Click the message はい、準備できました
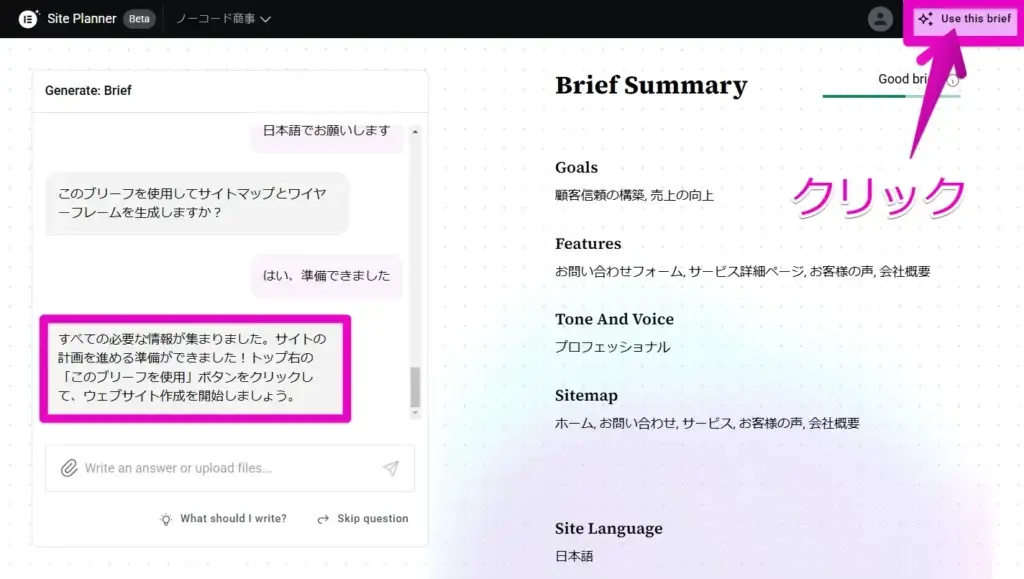This screenshot has width=1024, height=579. click(x=327, y=275)
